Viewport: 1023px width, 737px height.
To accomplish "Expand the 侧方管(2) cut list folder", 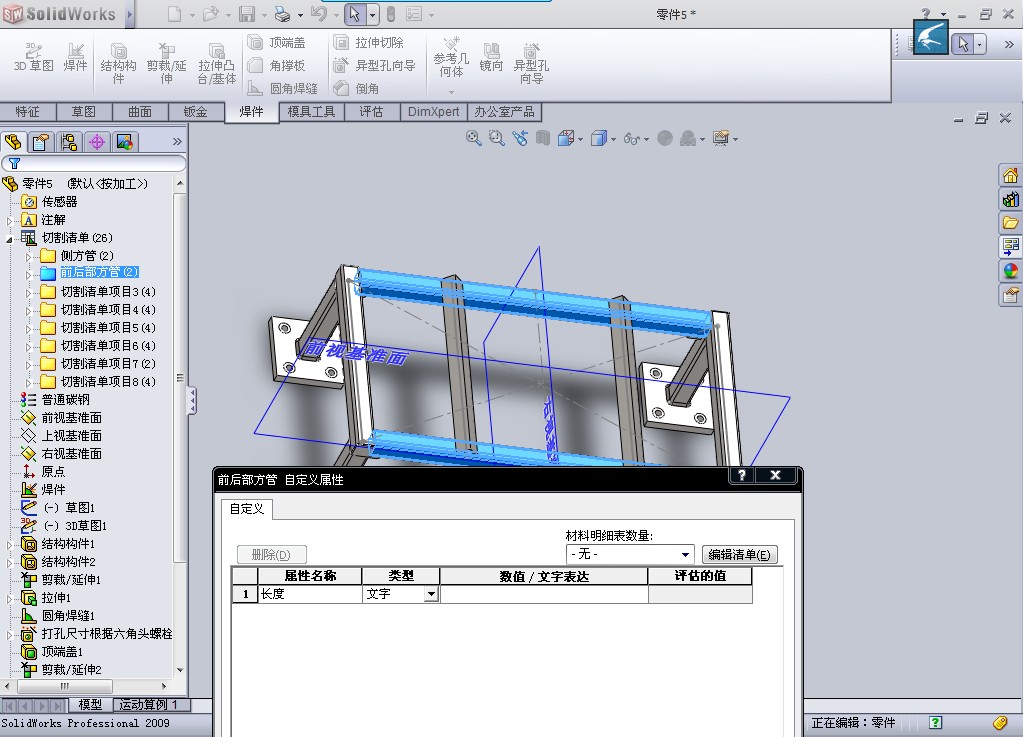I will (x=28, y=256).
